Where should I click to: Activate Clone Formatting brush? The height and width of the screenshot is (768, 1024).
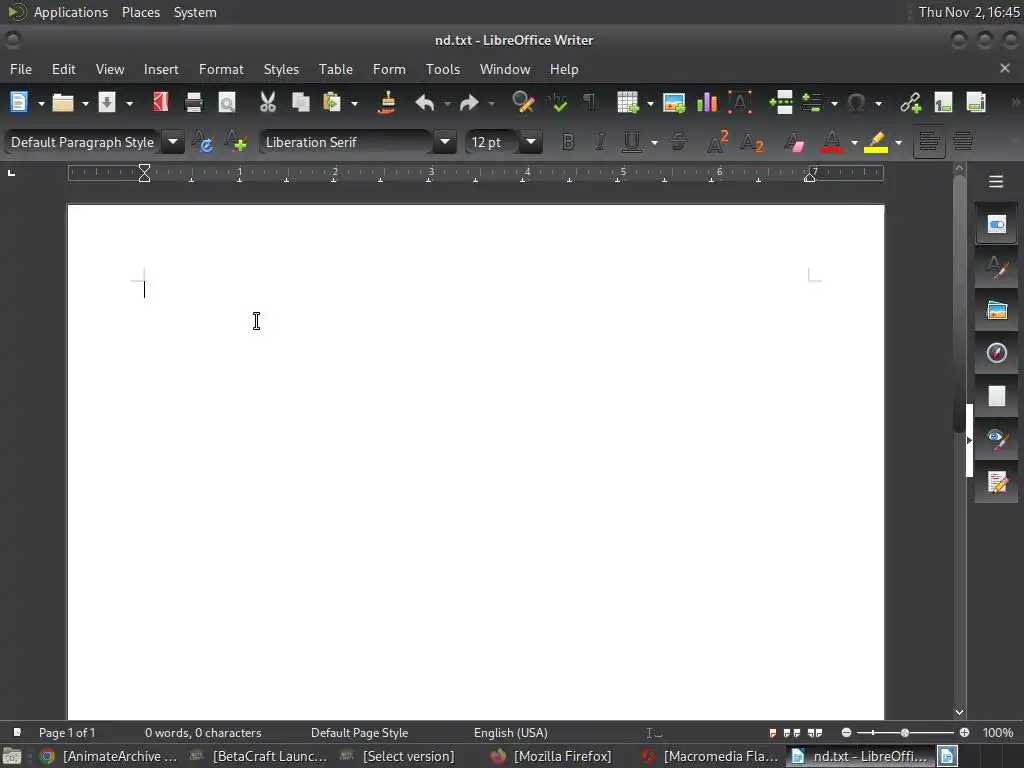click(387, 103)
